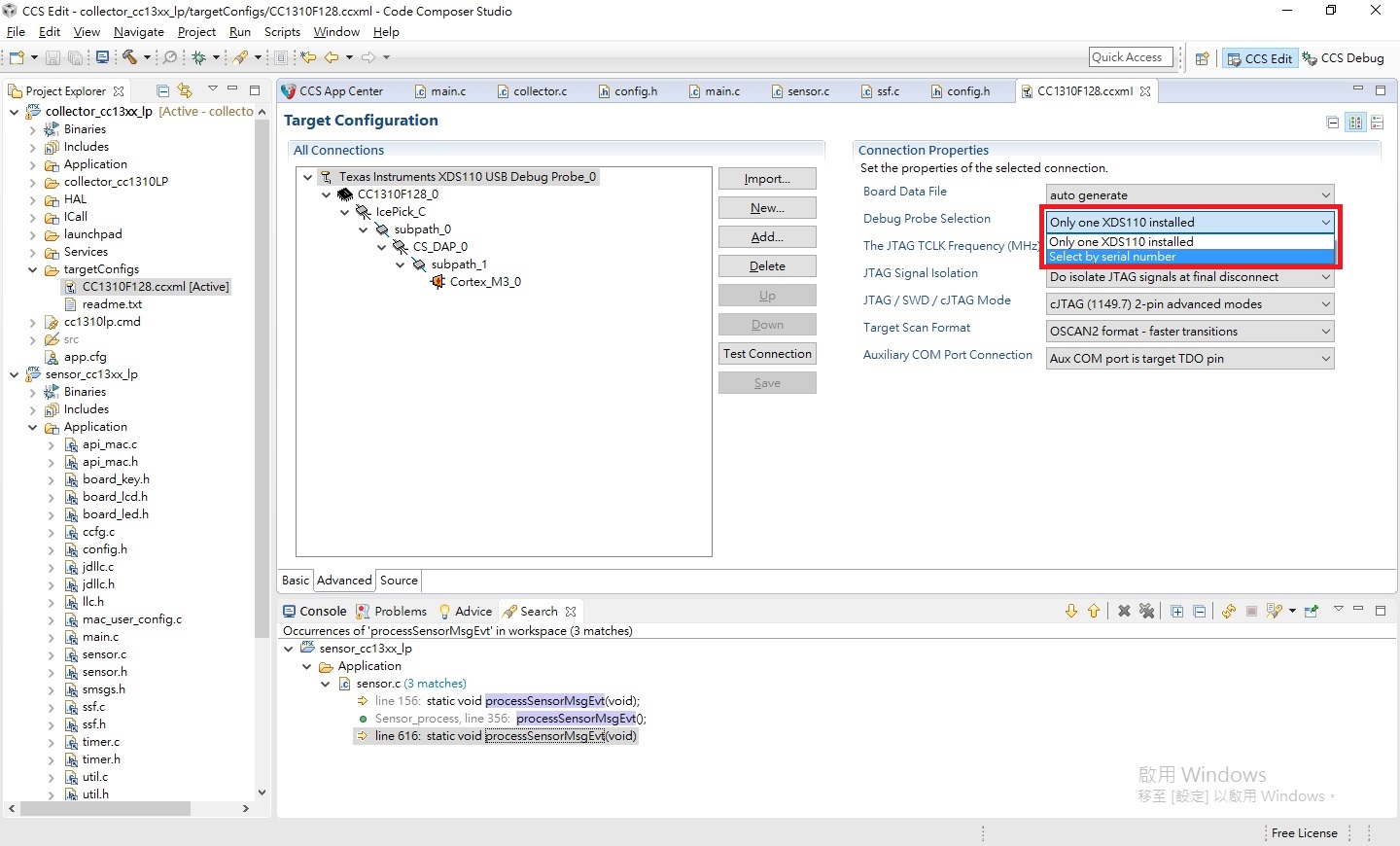The width and height of the screenshot is (1400, 846).
Task: Collapse all search results
Action: pos(1200,611)
